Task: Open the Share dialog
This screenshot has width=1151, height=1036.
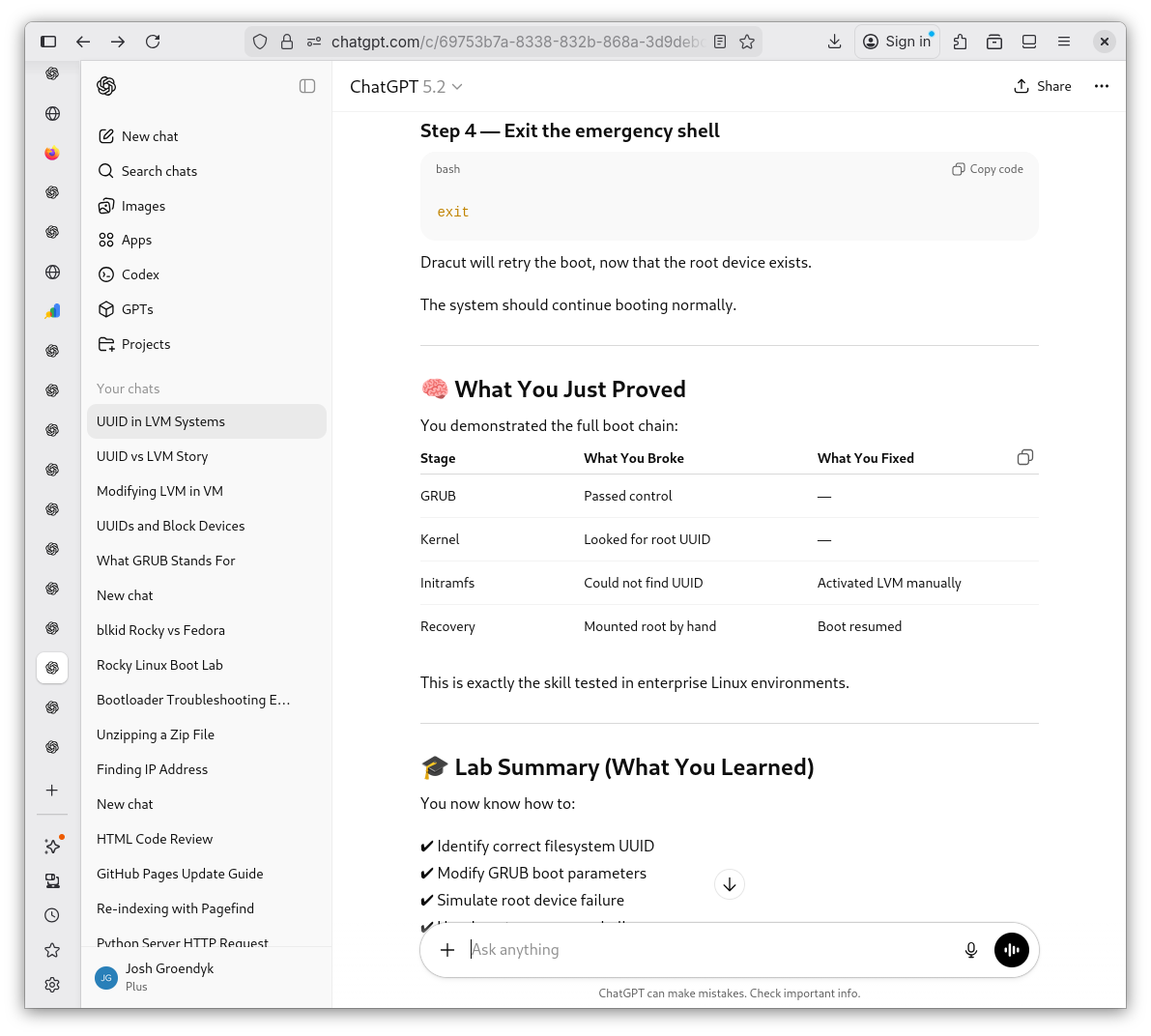Action: [x=1042, y=86]
